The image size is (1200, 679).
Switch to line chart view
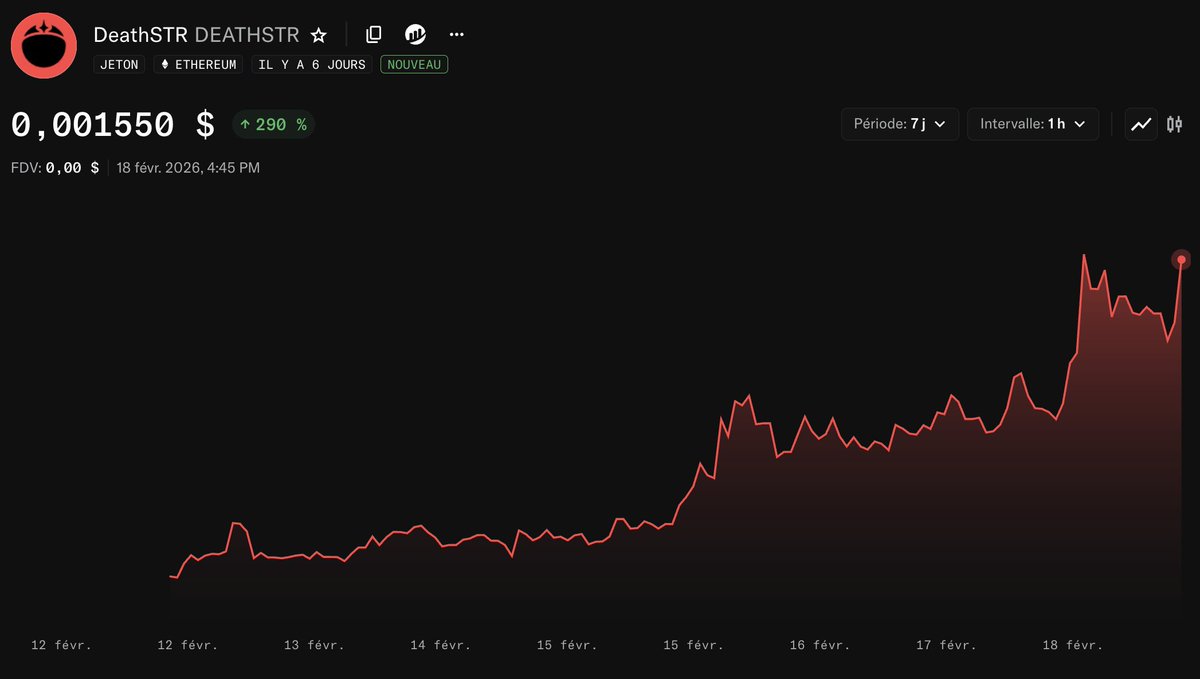tap(1141, 124)
